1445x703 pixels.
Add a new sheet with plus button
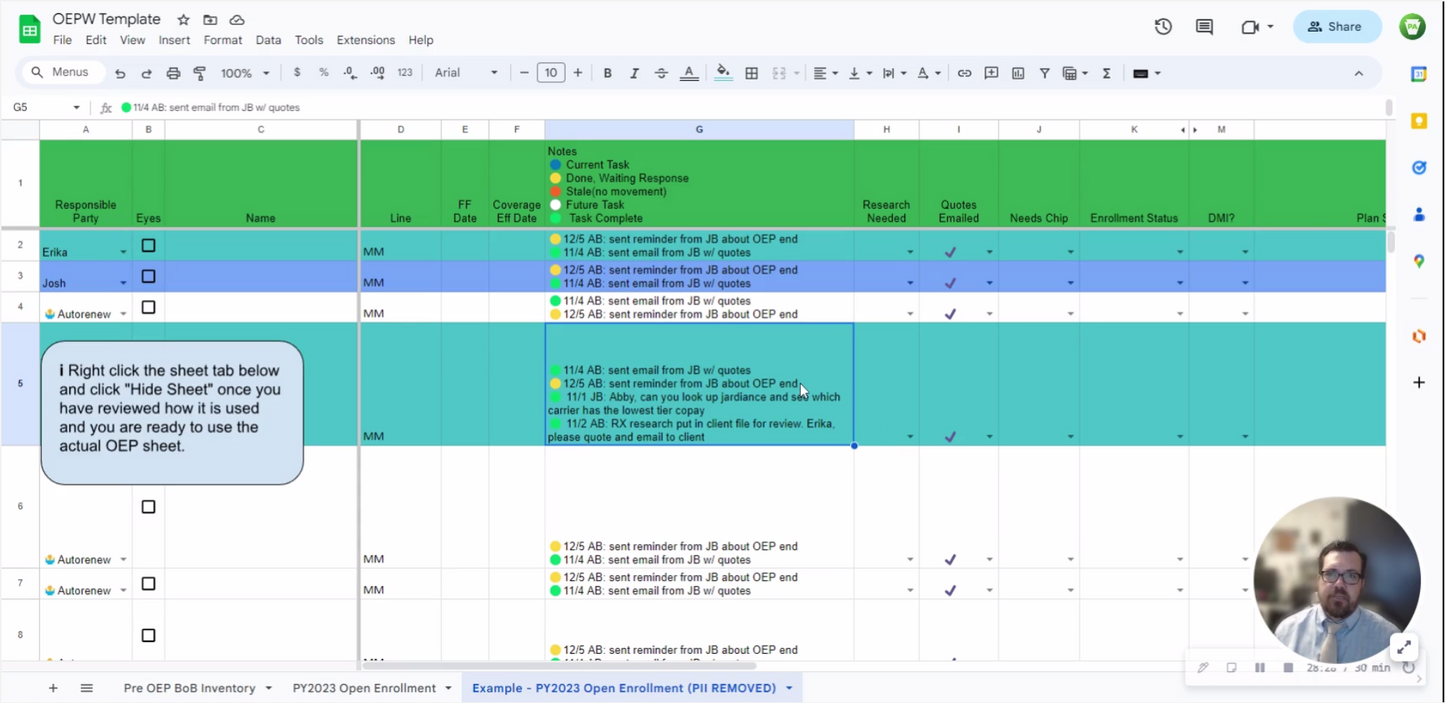point(53,688)
